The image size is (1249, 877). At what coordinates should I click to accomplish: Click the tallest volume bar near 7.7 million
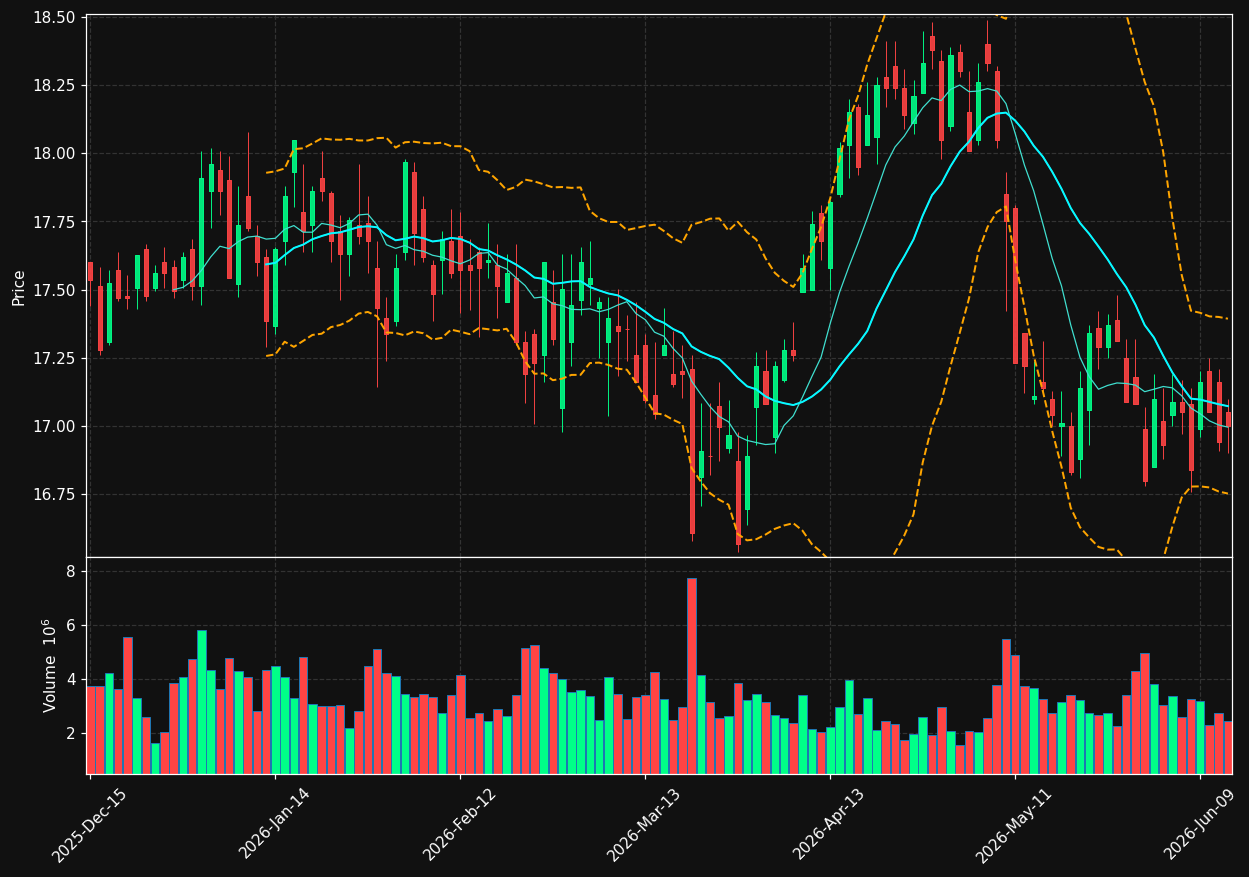tap(692, 675)
